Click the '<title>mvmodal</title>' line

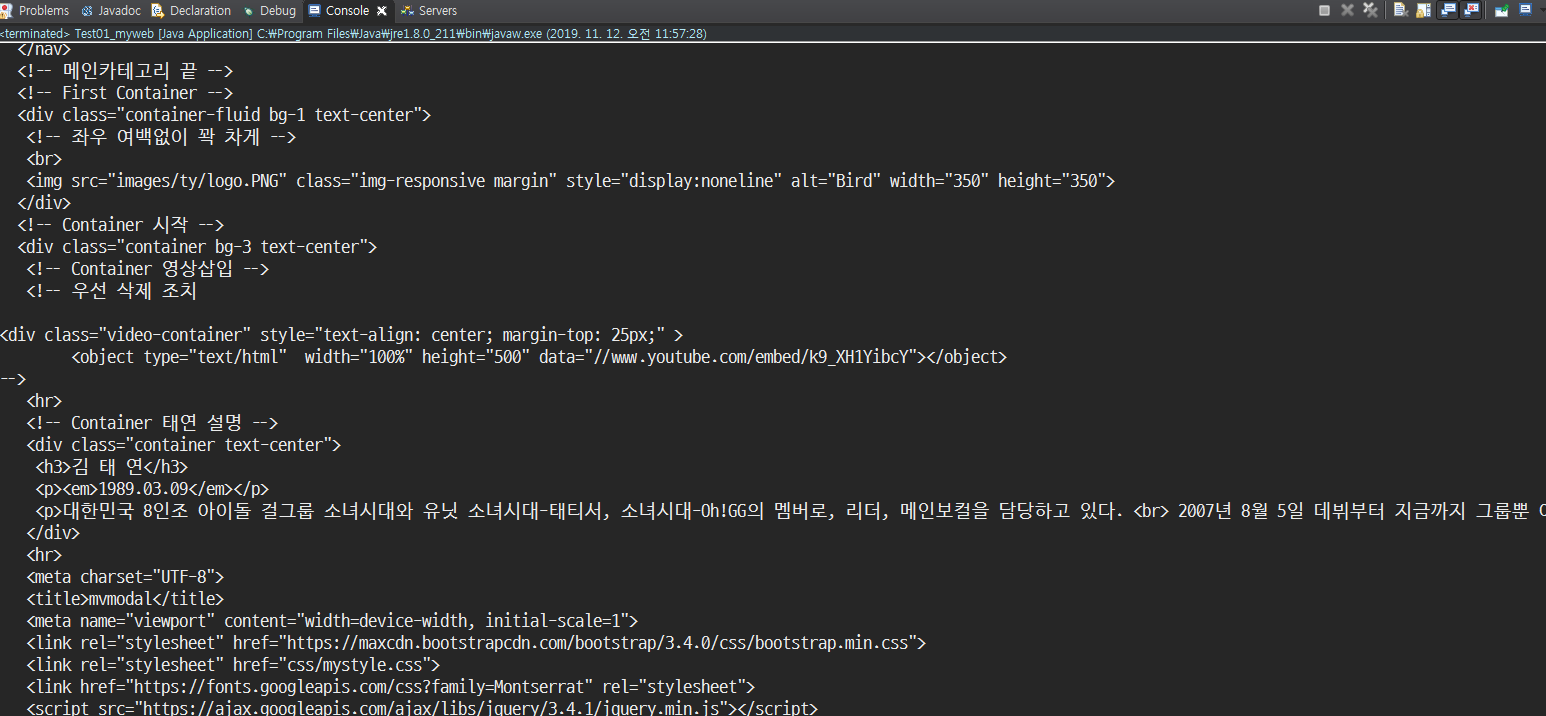[125, 599]
